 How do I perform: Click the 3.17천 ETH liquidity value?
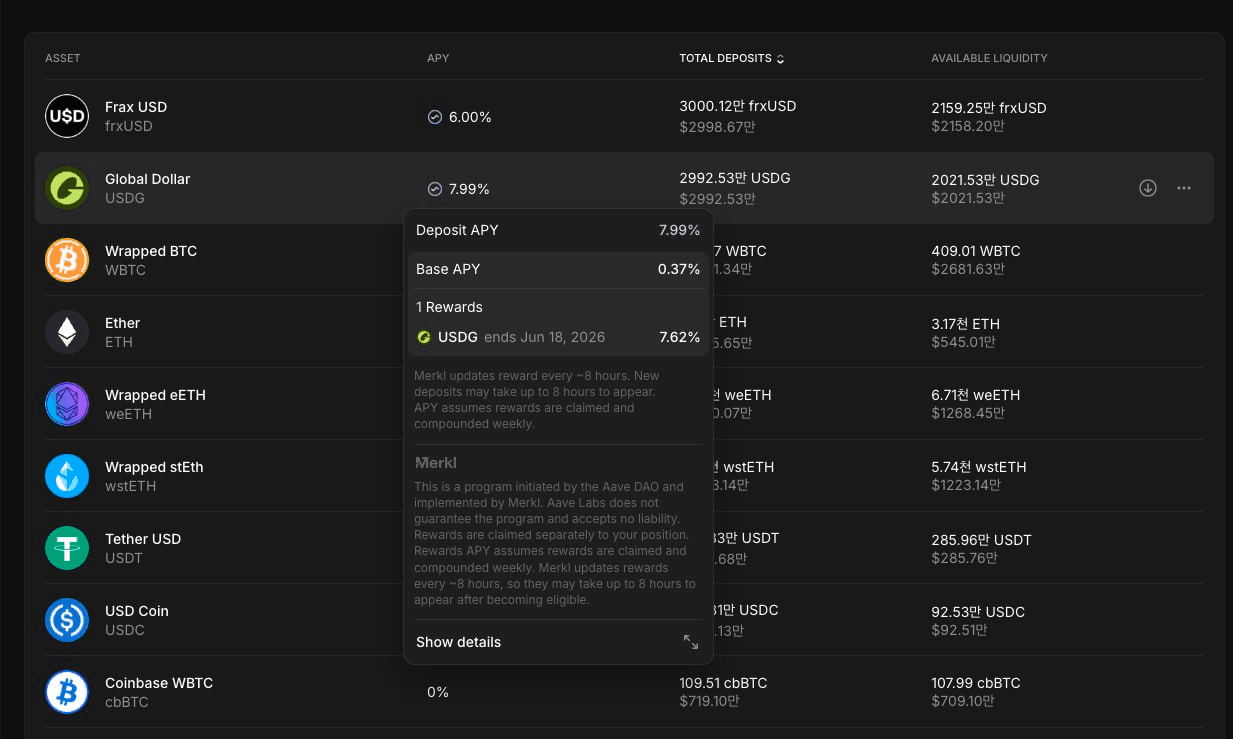click(965, 324)
